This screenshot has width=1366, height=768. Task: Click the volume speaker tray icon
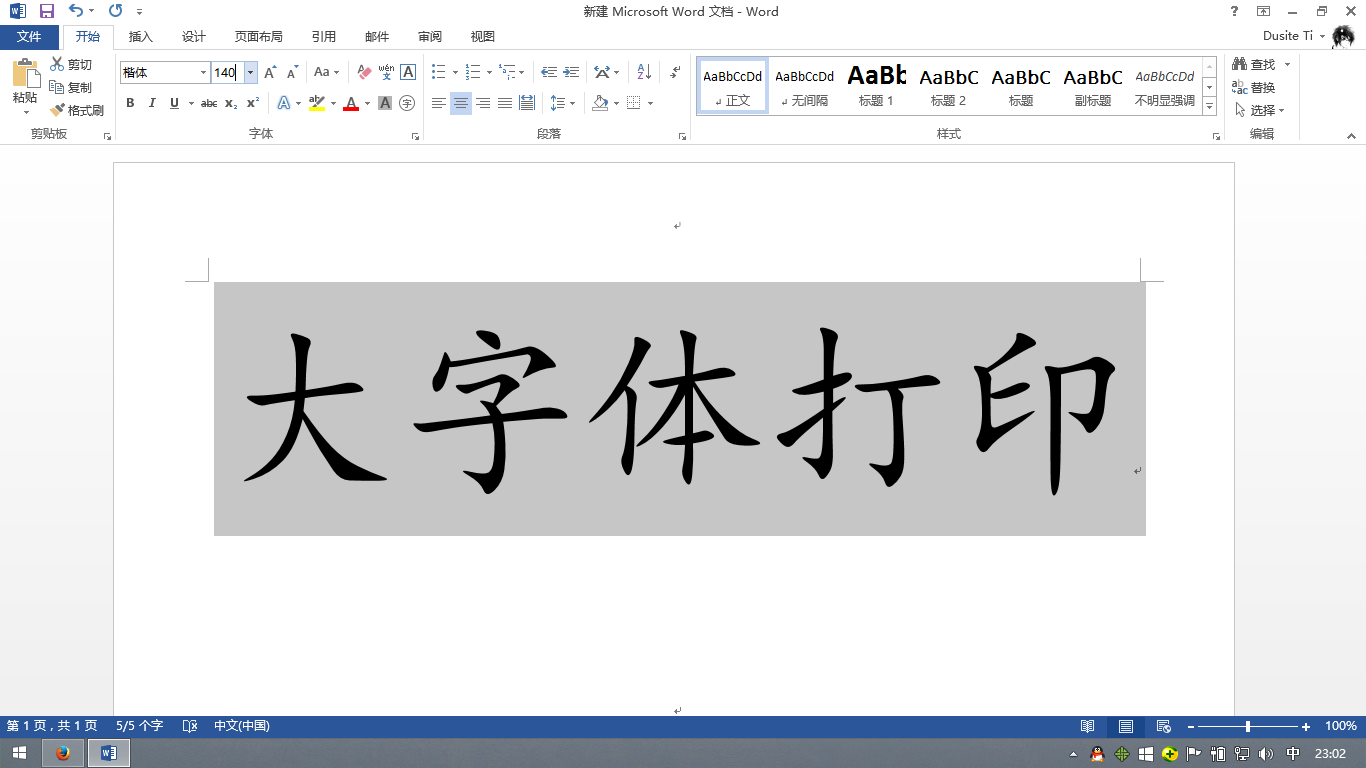click(x=1266, y=754)
